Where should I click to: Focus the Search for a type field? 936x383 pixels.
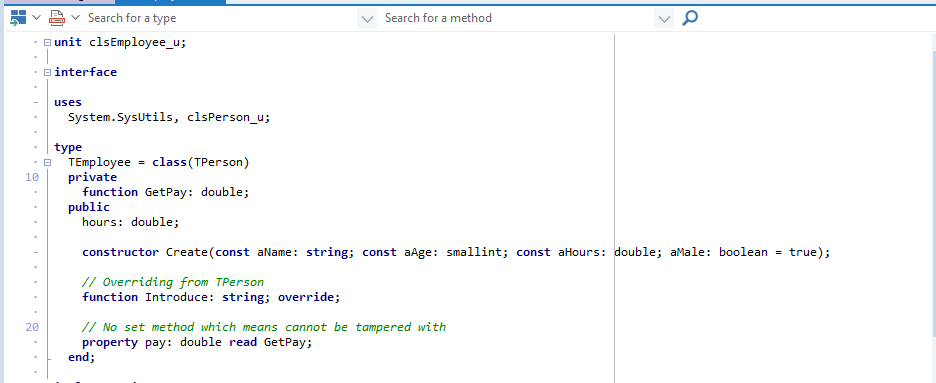(221, 18)
